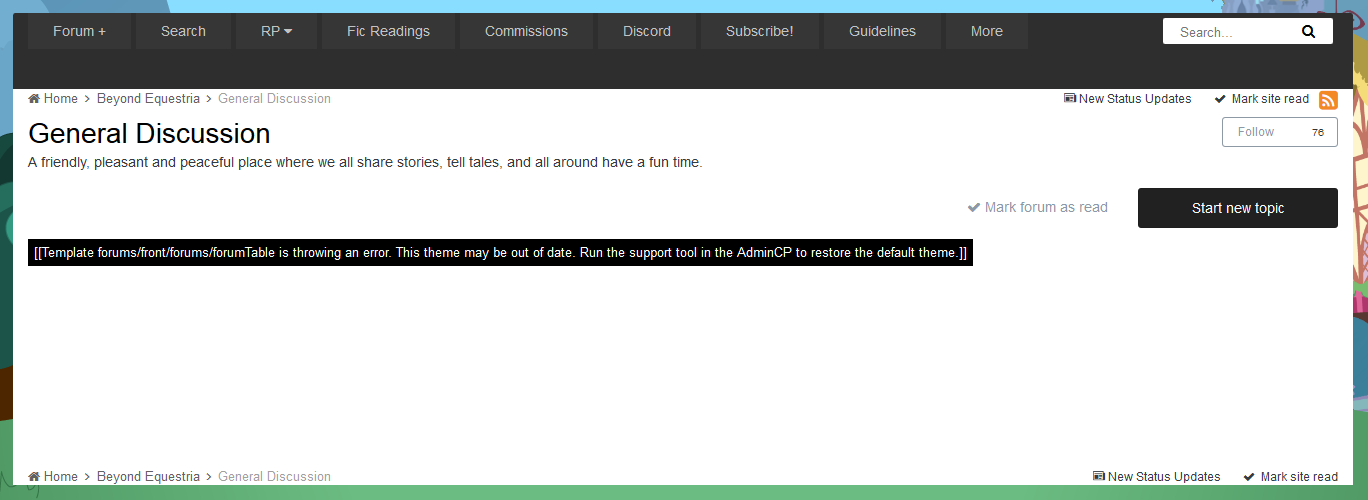Click the New Status Updates icon at top

[x=1070, y=99]
